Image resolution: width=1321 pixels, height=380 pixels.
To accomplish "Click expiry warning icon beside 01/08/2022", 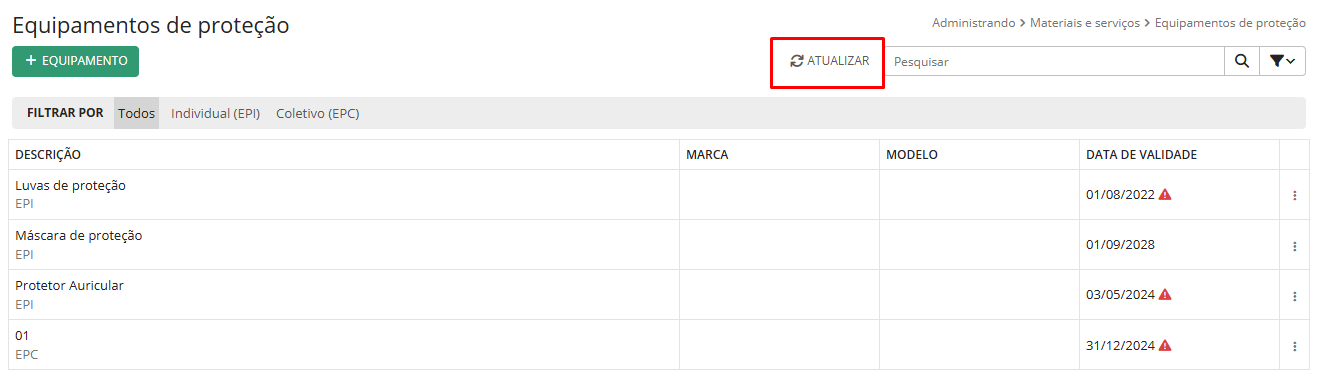I will click(x=1165, y=194).
